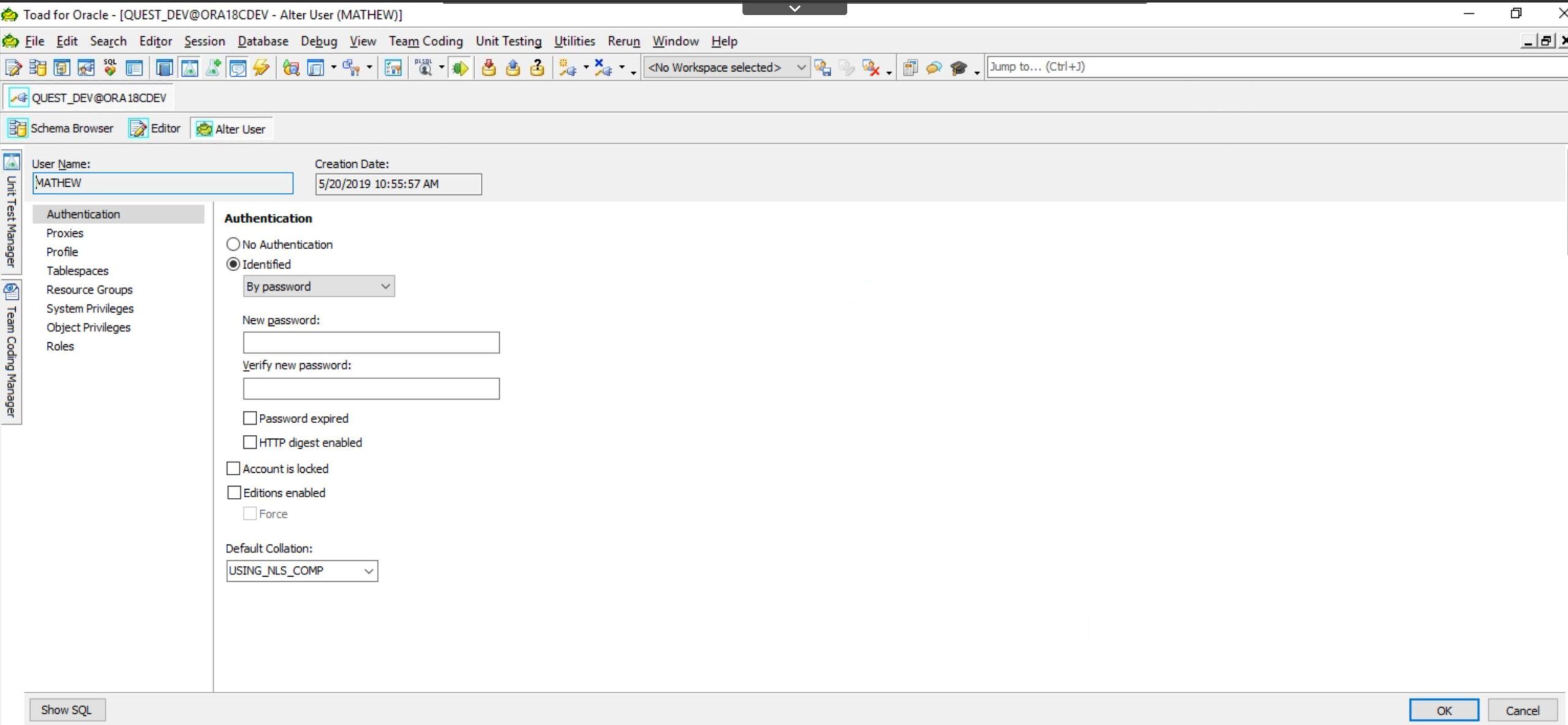Click the documents clipboard icon

[910, 67]
